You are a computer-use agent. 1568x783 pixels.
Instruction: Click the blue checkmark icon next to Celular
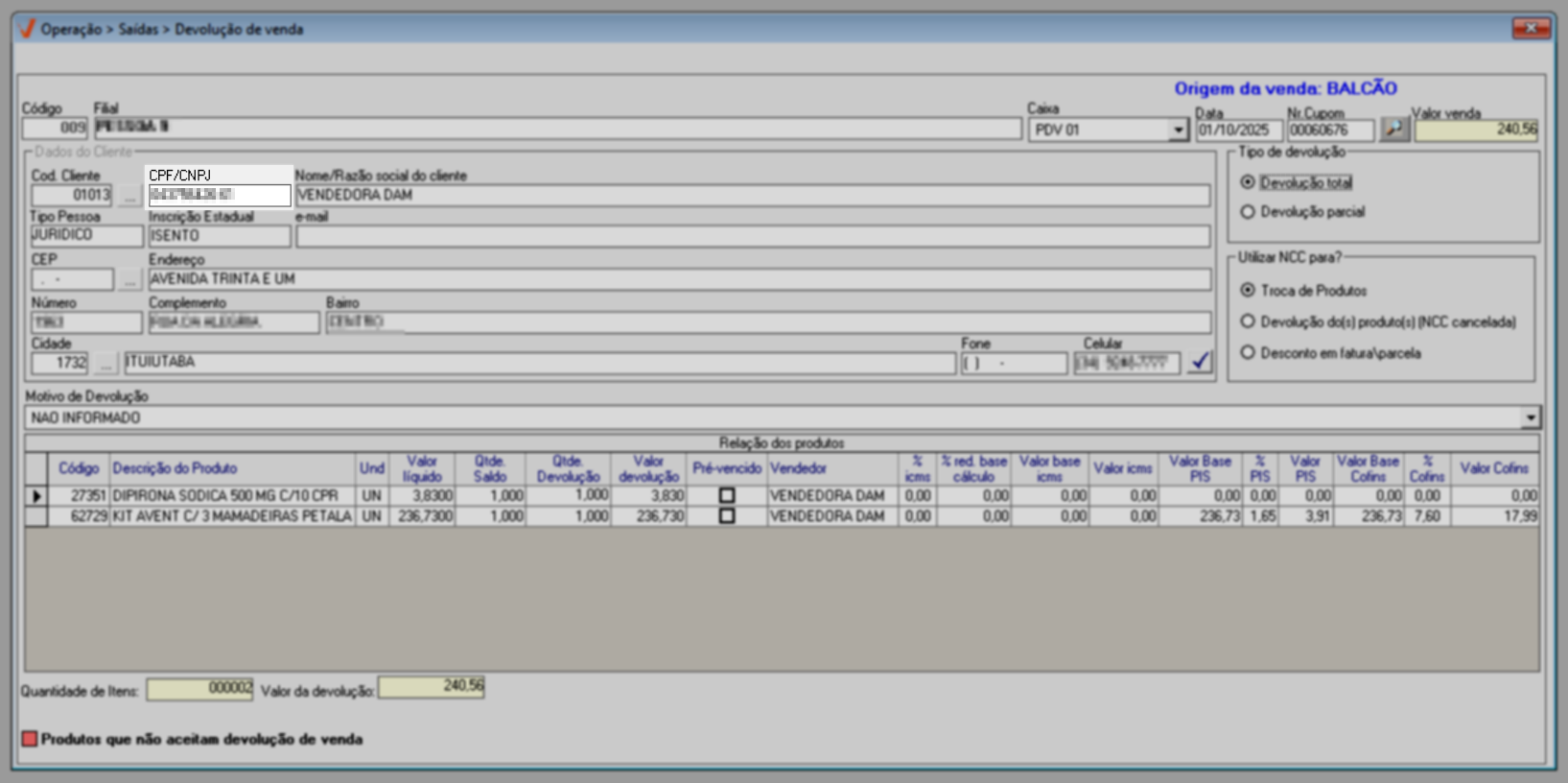click(x=1200, y=362)
